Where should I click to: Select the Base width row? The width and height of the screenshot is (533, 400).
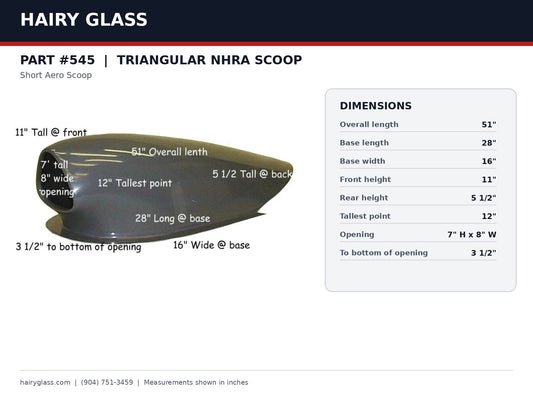point(418,161)
